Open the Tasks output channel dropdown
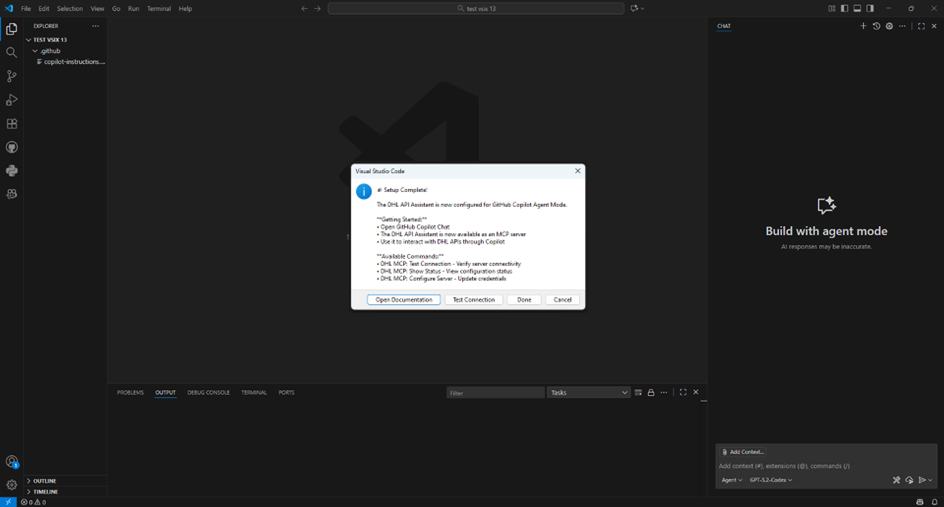Image resolution: width=944 pixels, height=507 pixels. click(588, 393)
